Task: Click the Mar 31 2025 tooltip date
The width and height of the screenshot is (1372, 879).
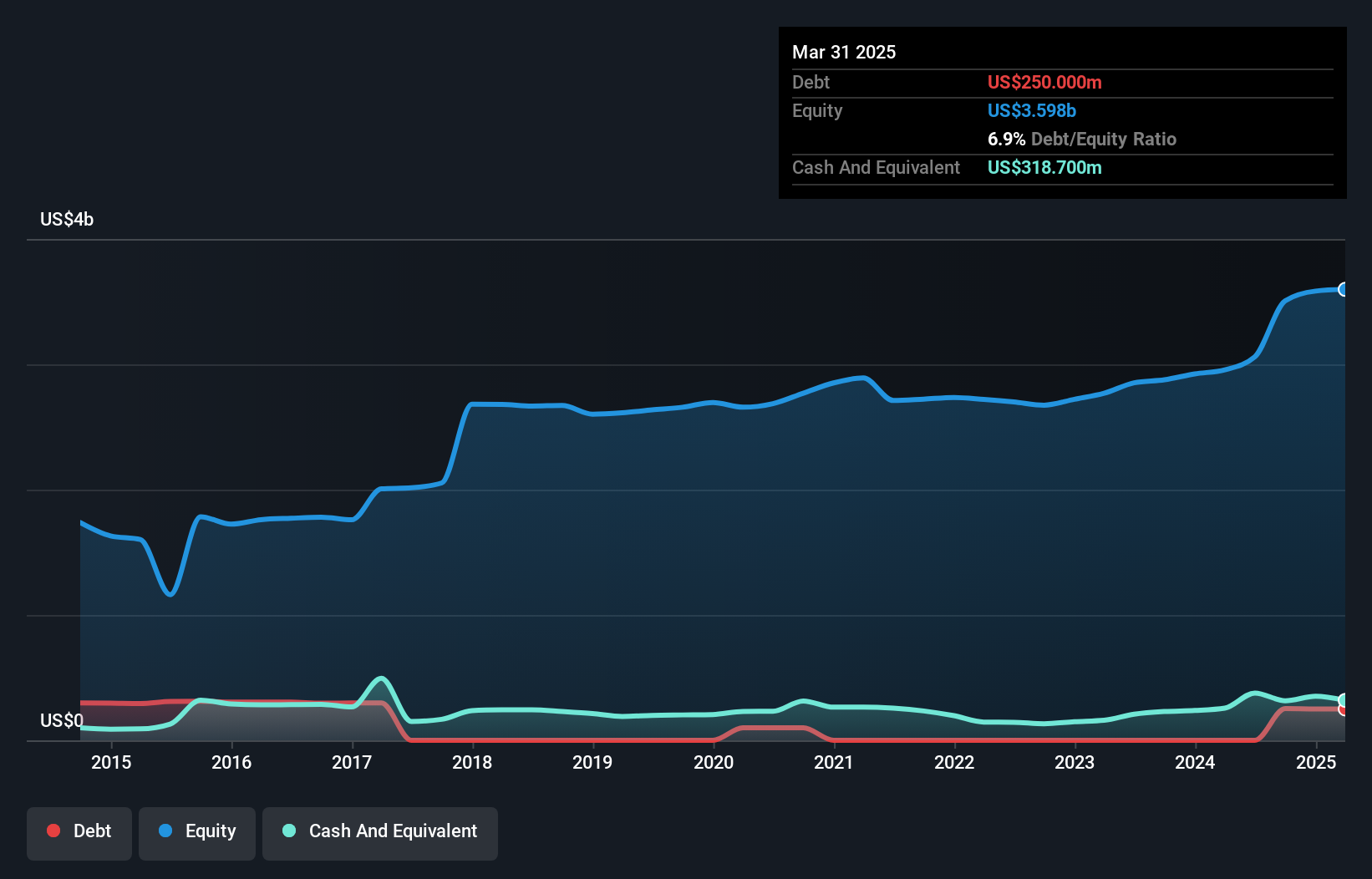Action: point(844,52)
